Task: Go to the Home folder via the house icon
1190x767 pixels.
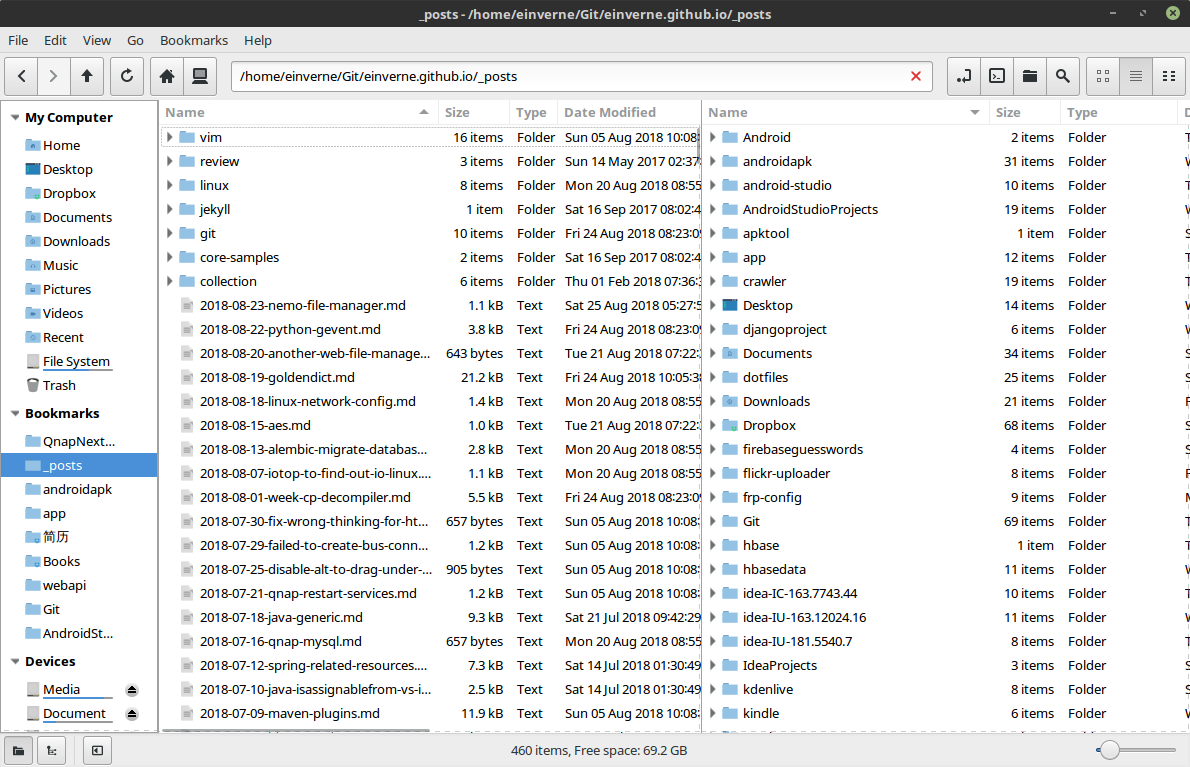Action: [166, 75]
